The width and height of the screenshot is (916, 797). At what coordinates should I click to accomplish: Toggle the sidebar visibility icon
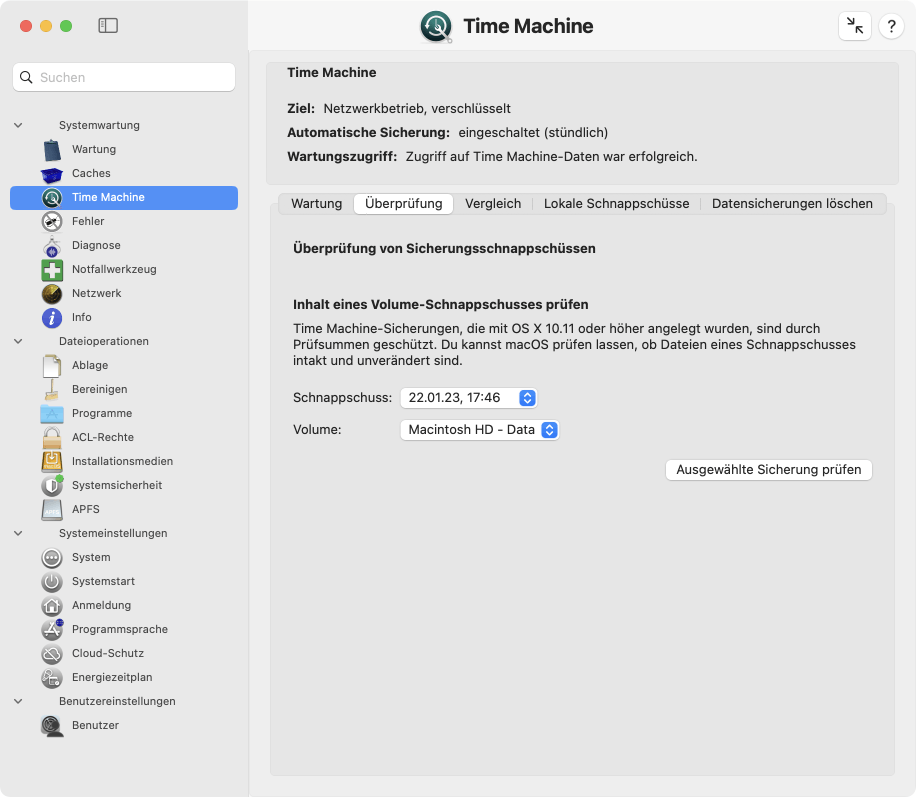tap(108, 26)
